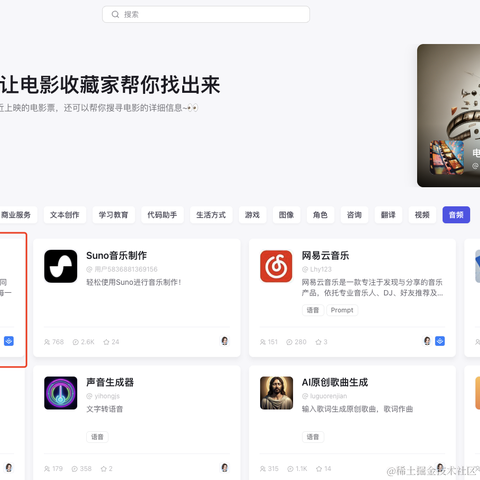Click the 轻松使用Suno进行音乐制作 description
Viewport: 480px width, 480px height.
(134, 282)
